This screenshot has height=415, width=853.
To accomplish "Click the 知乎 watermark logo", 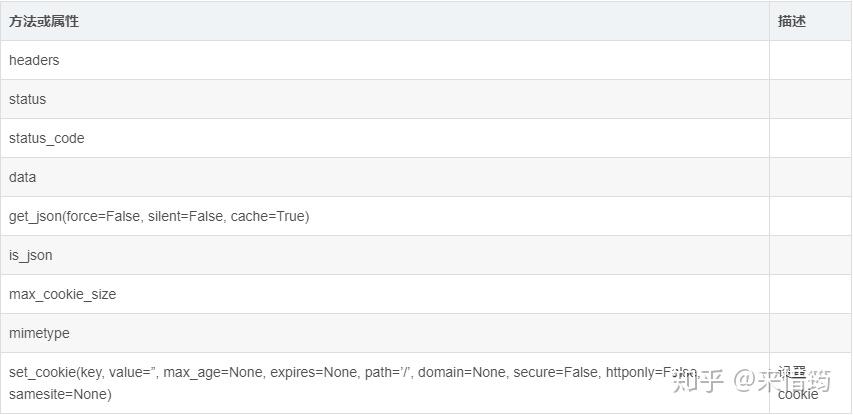I will (x=698, y=379).
